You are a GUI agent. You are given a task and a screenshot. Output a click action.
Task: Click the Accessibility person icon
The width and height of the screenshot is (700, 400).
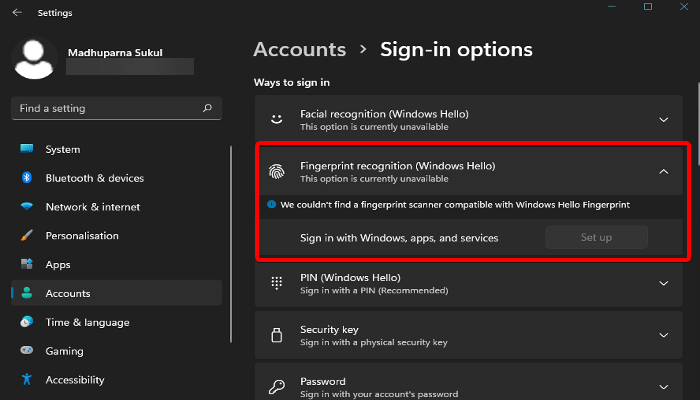pos(27,380)
